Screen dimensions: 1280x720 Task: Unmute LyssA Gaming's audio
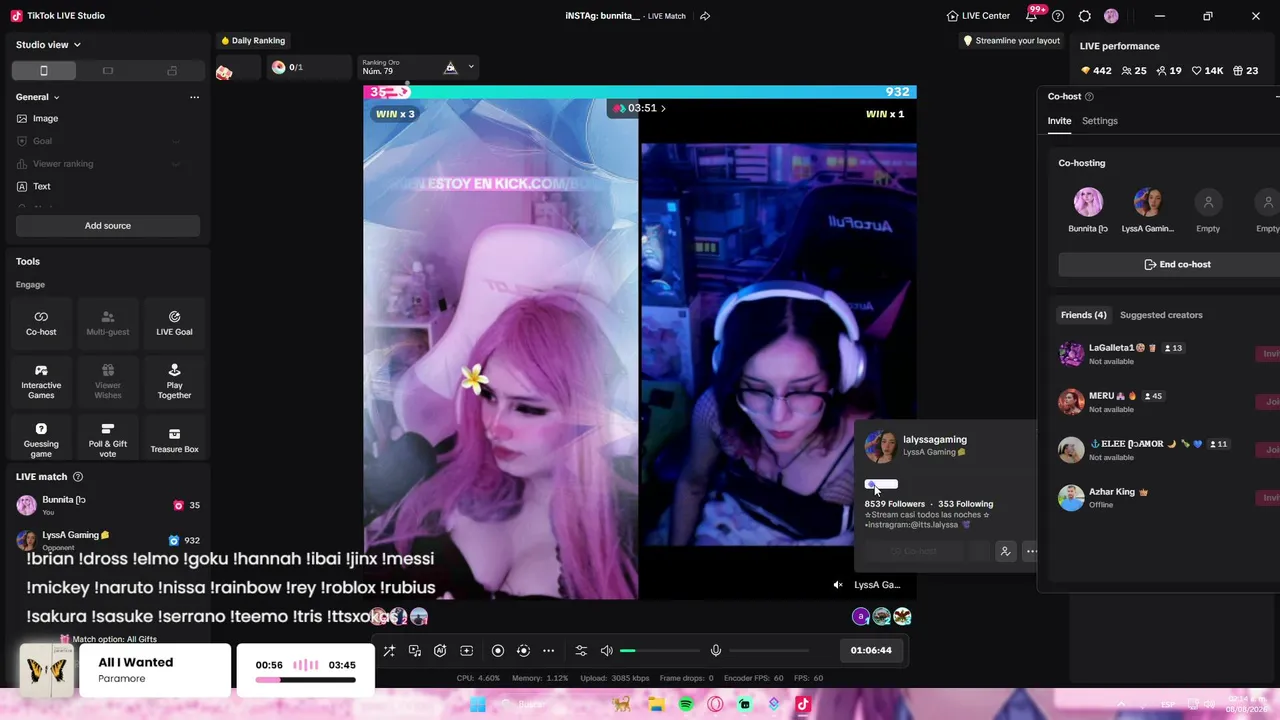[838, 585]
